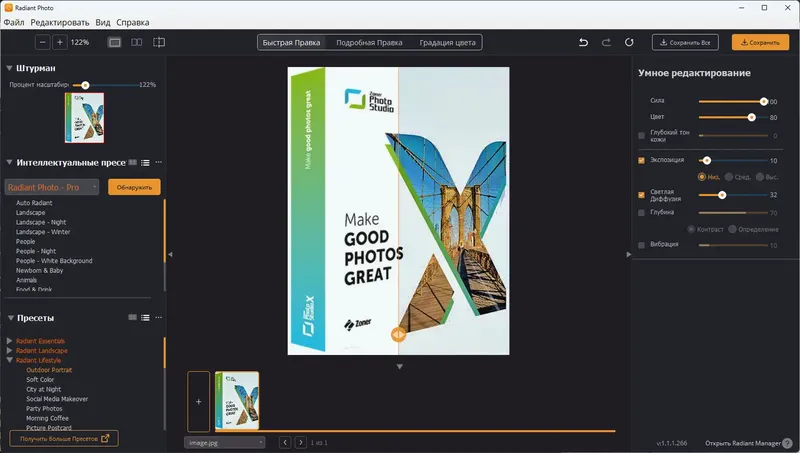Image resolution: width=800 pixels, height=453 pixels.
Task: Adjust the Цвет slider
Action: pyautogui.click(x=733, y=117)
